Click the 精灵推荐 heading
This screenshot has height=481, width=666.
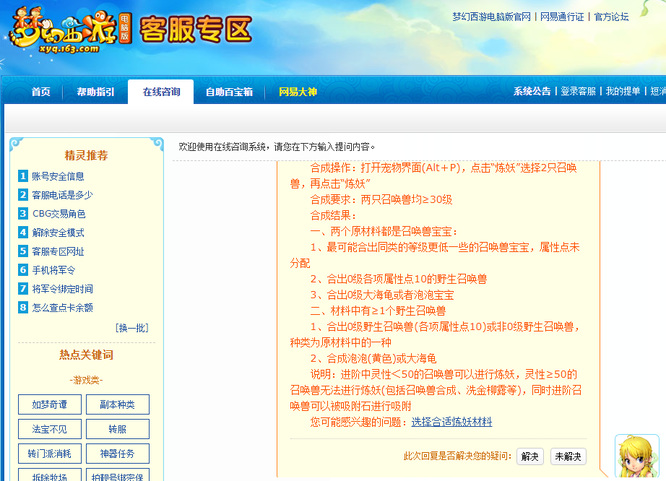point(86,155)
